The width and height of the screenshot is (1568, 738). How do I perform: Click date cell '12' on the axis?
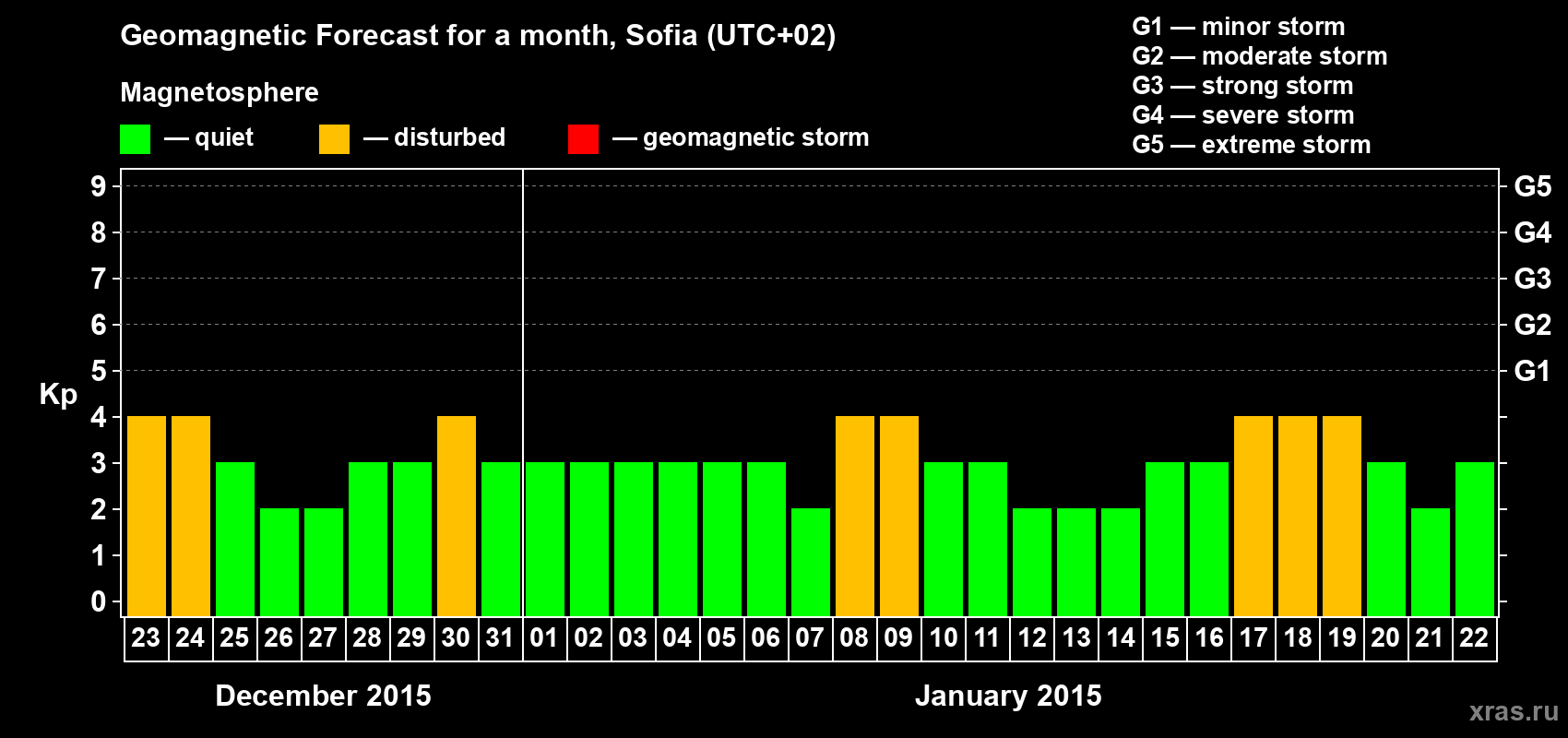(x=1032, y=638)
